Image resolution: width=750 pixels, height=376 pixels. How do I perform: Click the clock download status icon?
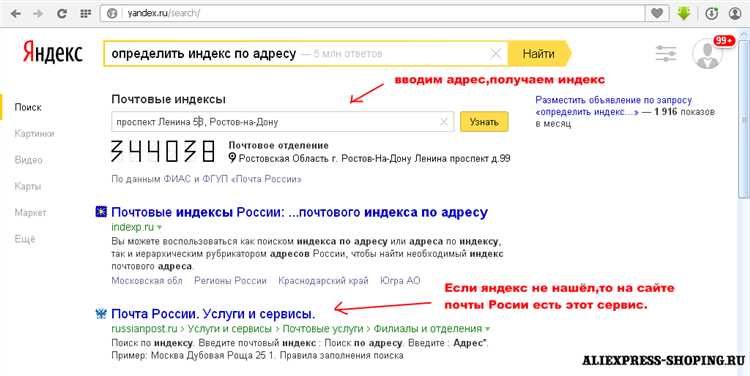tap(712, 13)
